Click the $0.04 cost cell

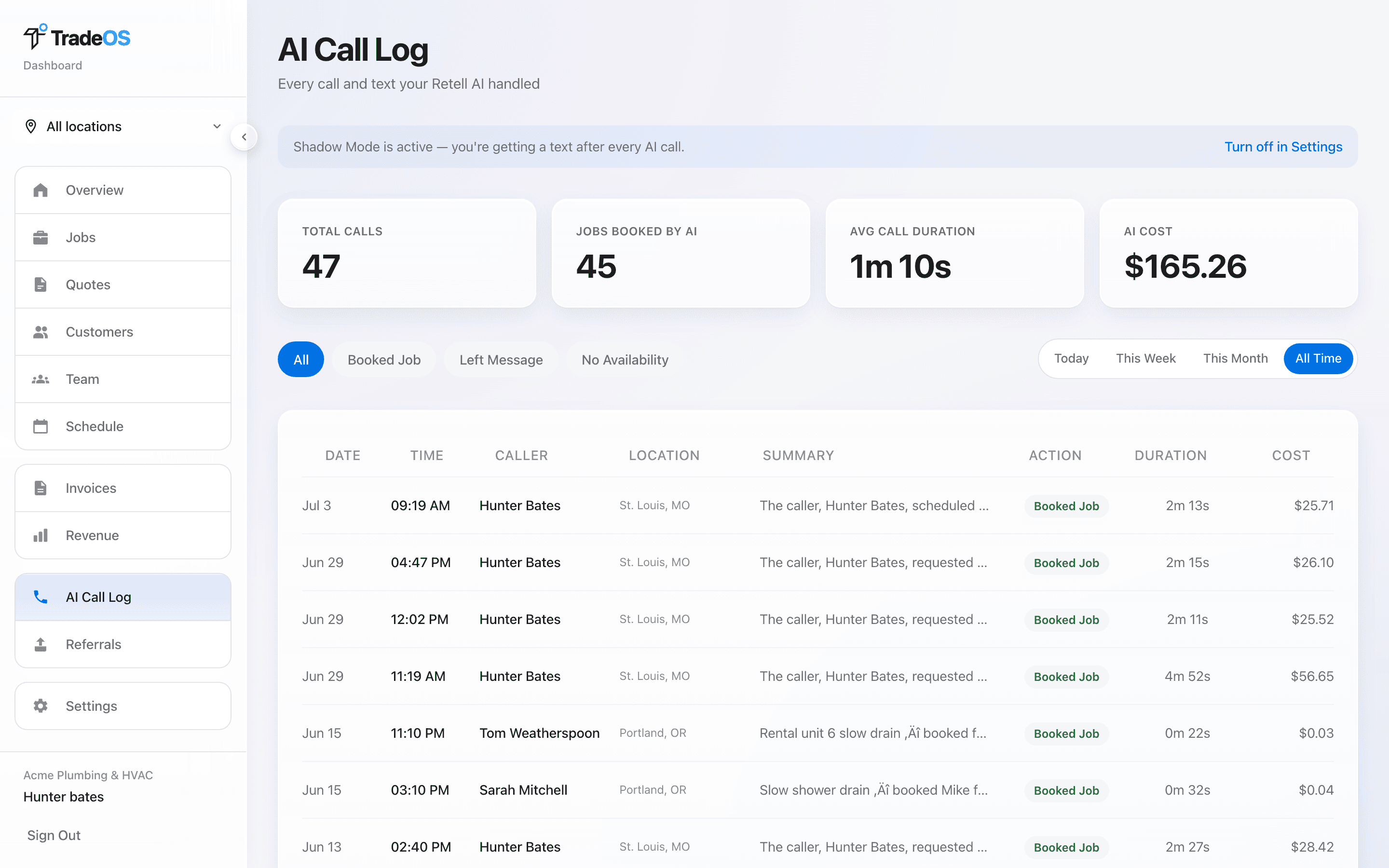1316,790
